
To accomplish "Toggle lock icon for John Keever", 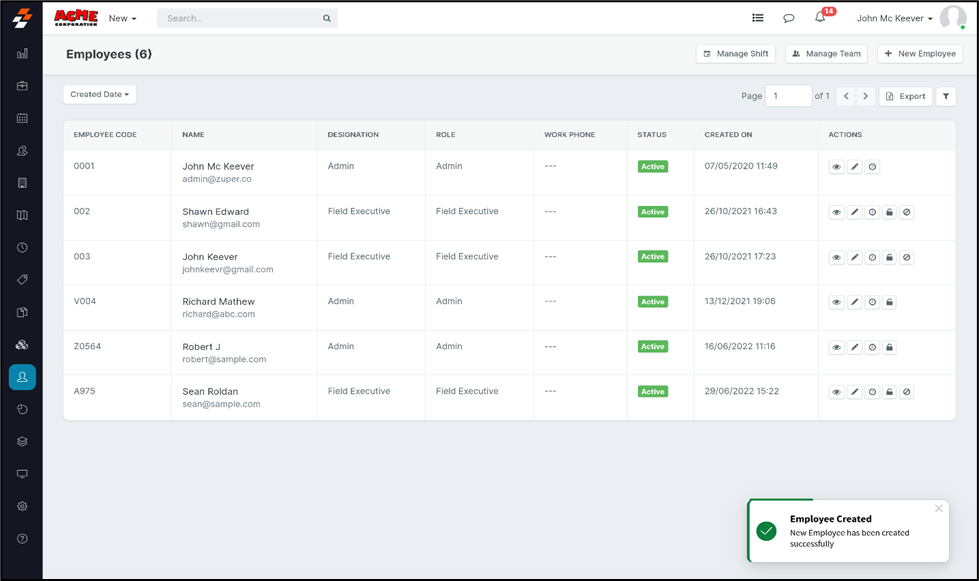I will [x=889, y=258].
